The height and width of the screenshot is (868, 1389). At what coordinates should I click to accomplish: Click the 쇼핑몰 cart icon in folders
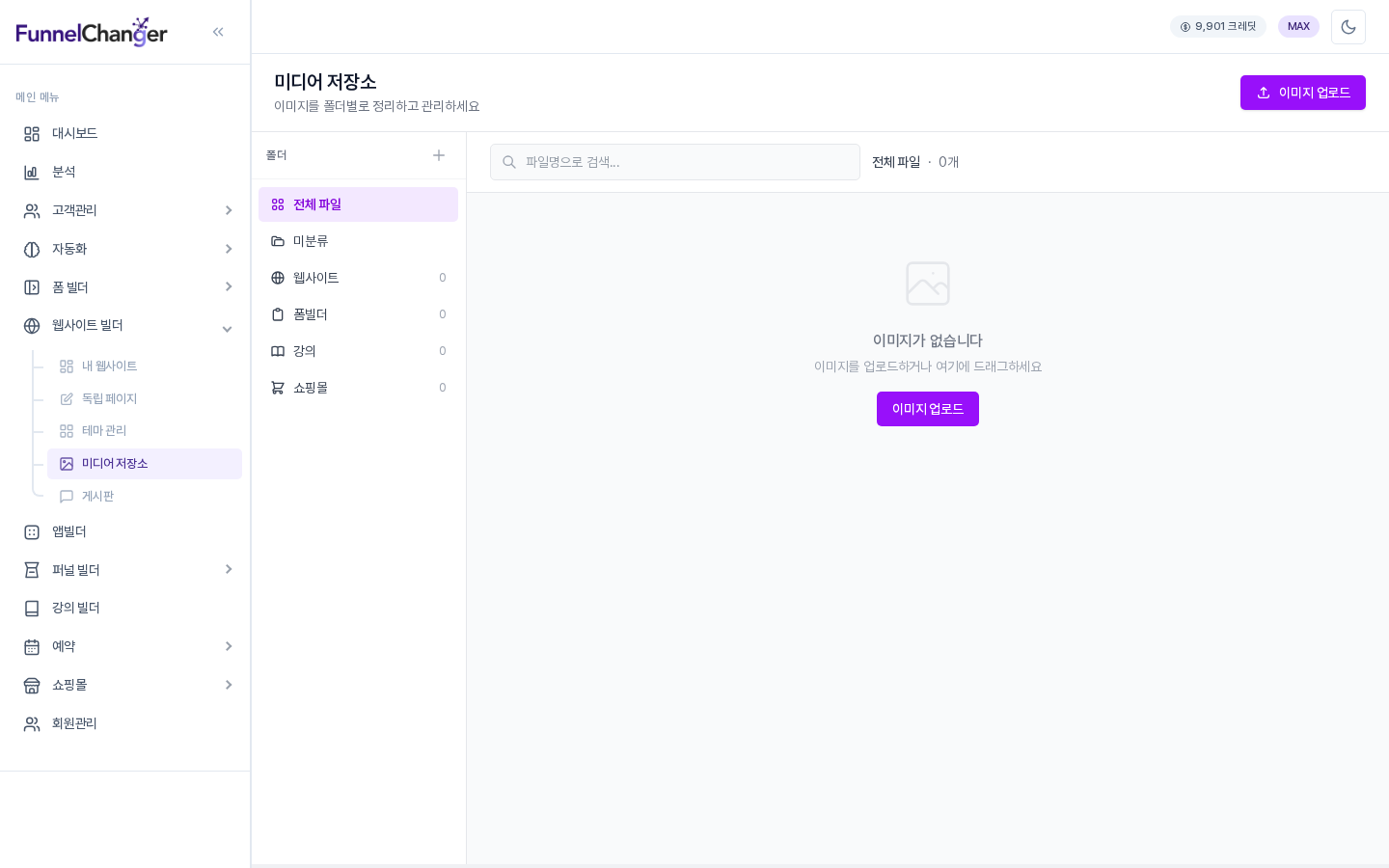[278, 388]
